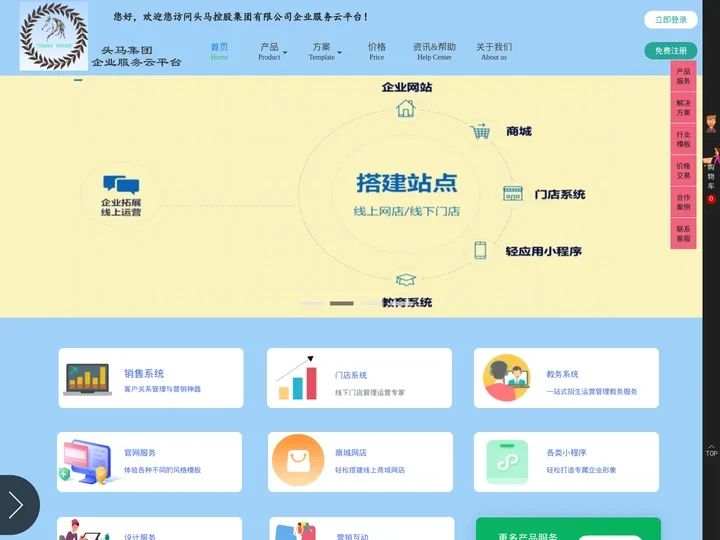Click the text 体验各种不同的风格模板

163,470
